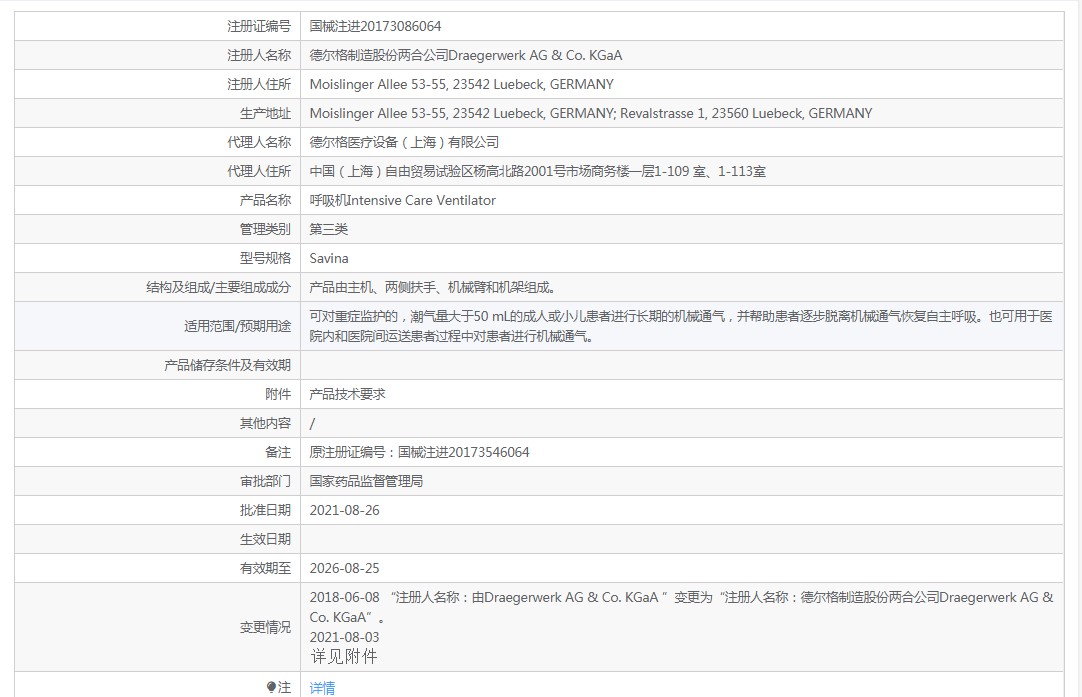
Task: Click the 其他内容 label
Action: 266,423
